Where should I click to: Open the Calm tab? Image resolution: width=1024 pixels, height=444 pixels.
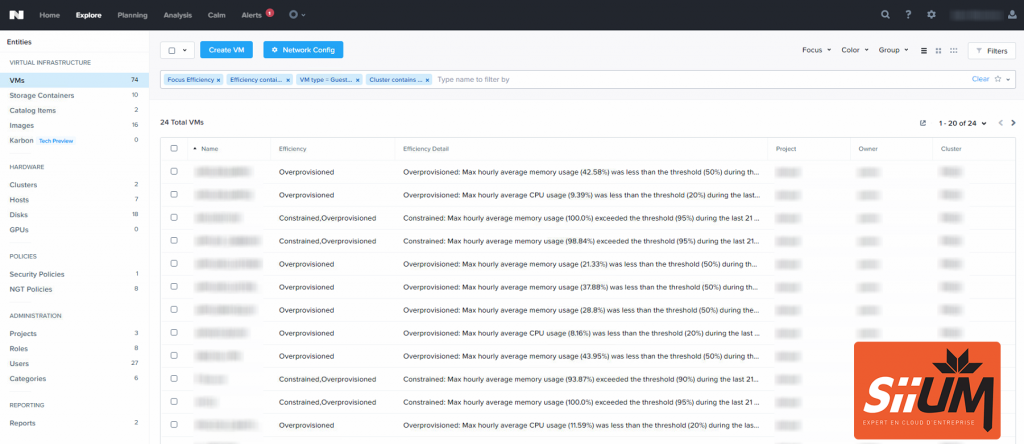(217, 15)
